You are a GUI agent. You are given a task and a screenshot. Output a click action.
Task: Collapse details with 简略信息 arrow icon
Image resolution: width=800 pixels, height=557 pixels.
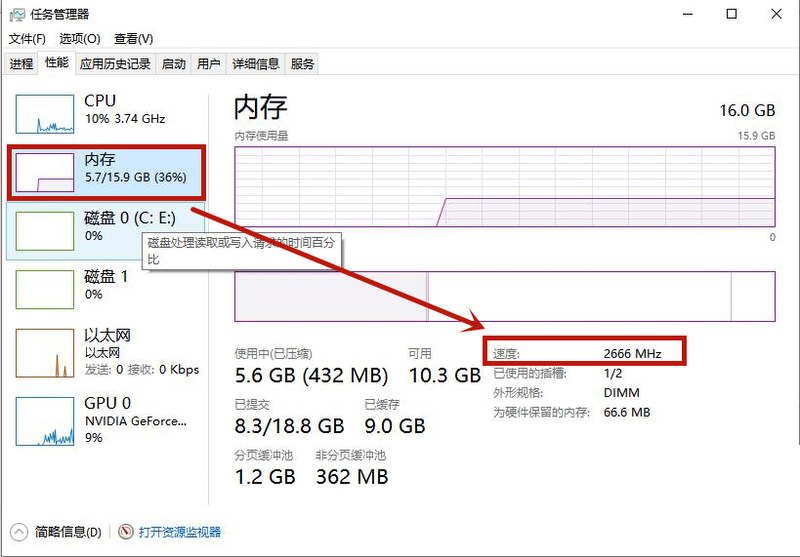(x=19, y=532)
